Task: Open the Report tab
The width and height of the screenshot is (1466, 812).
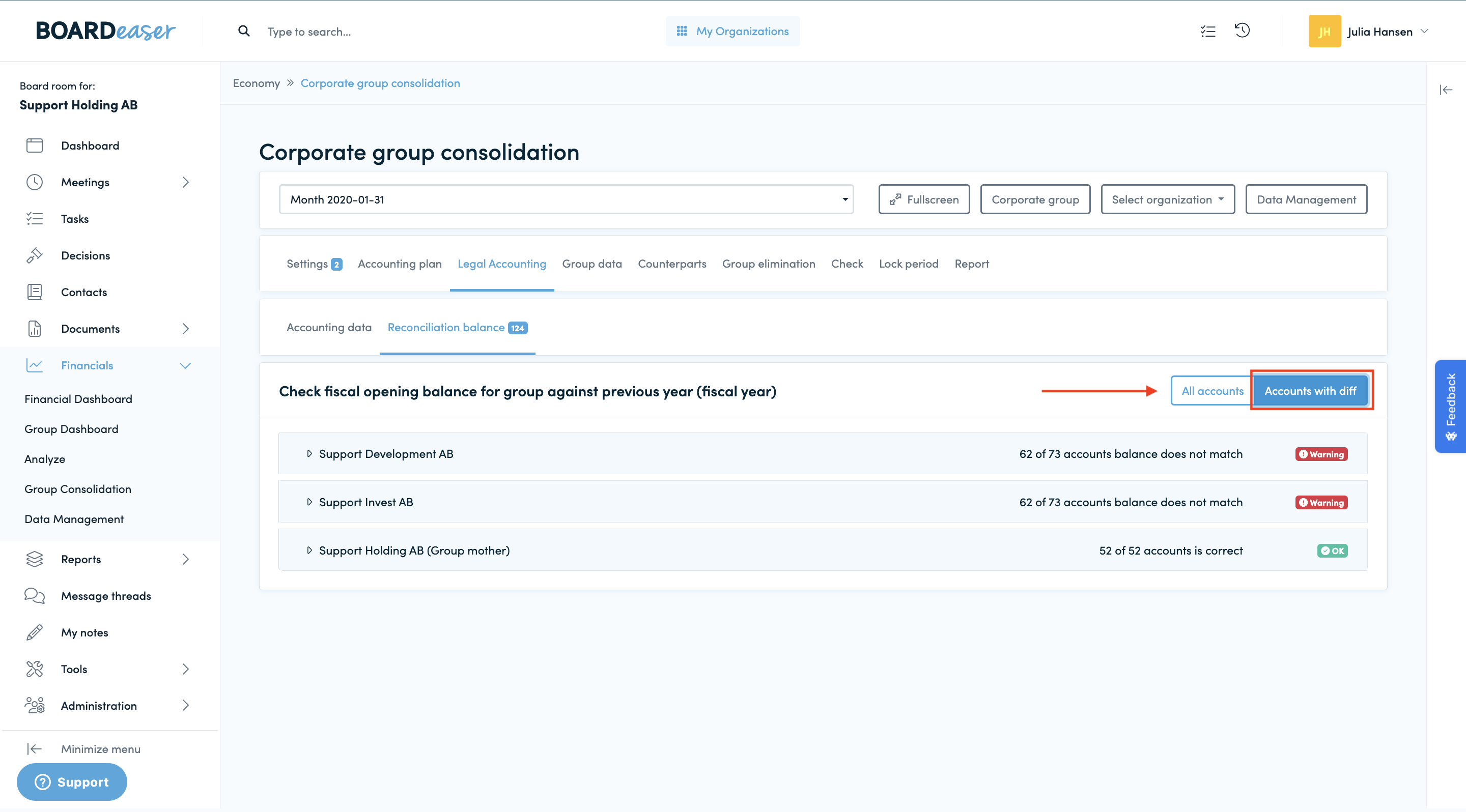Action: pos(971,264)
